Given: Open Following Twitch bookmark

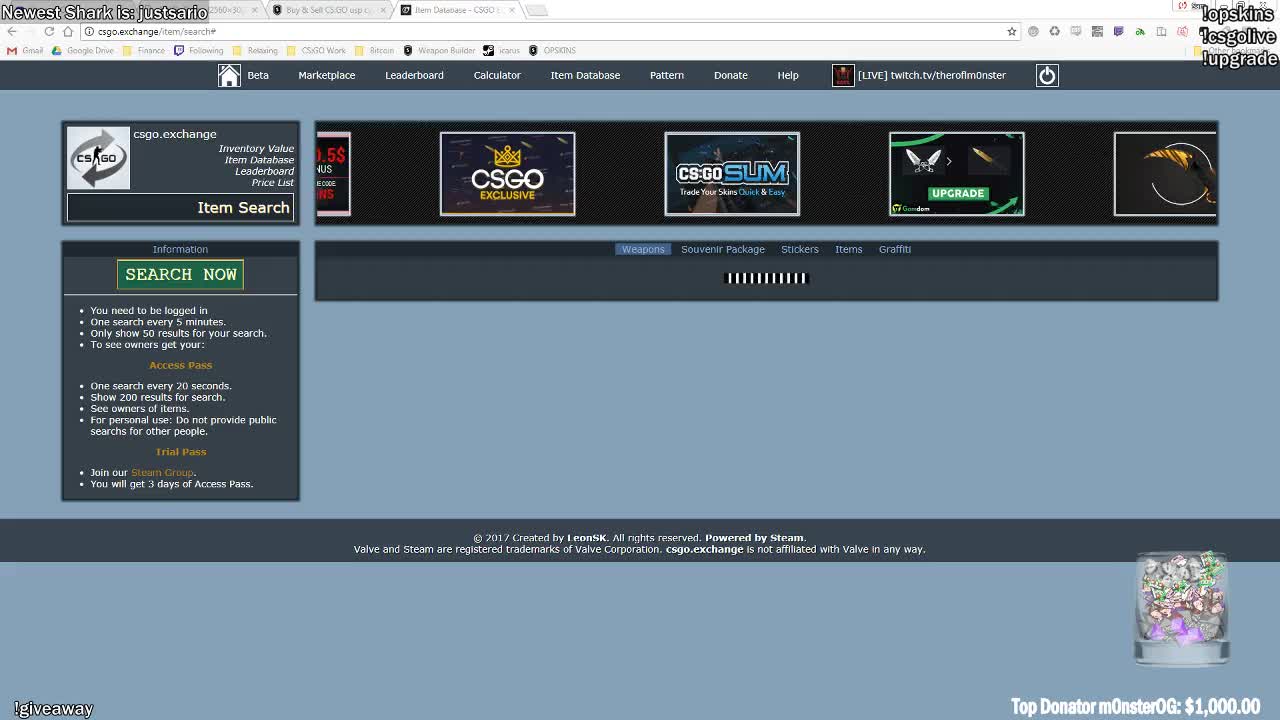Looking at the screenshot, I should pos(199,50).
